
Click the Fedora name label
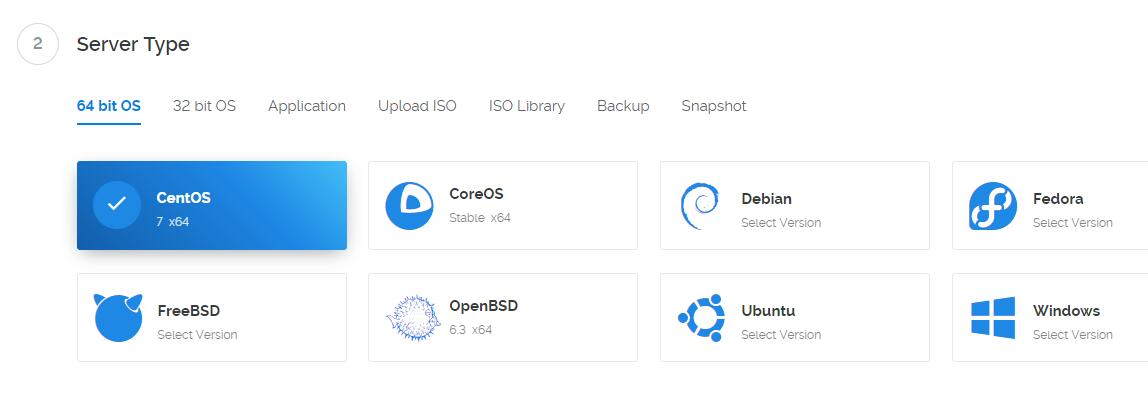click(1058, 199)
